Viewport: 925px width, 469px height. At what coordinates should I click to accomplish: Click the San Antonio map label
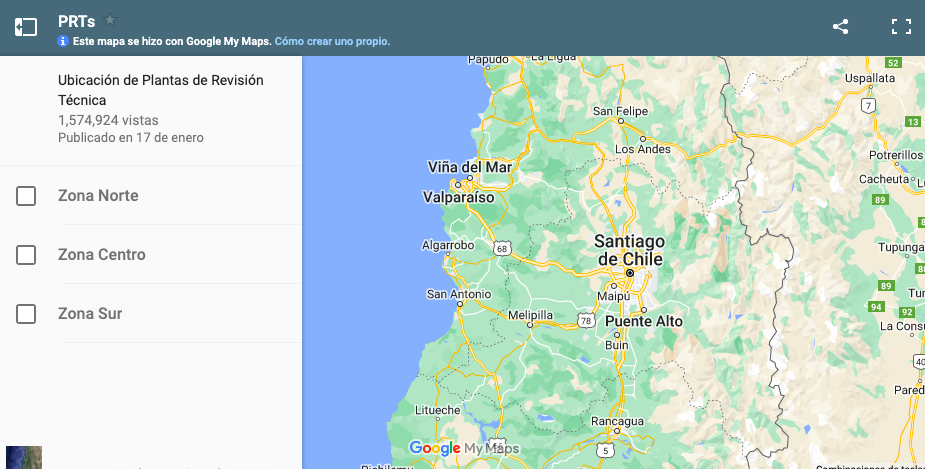tap(459, 294)
